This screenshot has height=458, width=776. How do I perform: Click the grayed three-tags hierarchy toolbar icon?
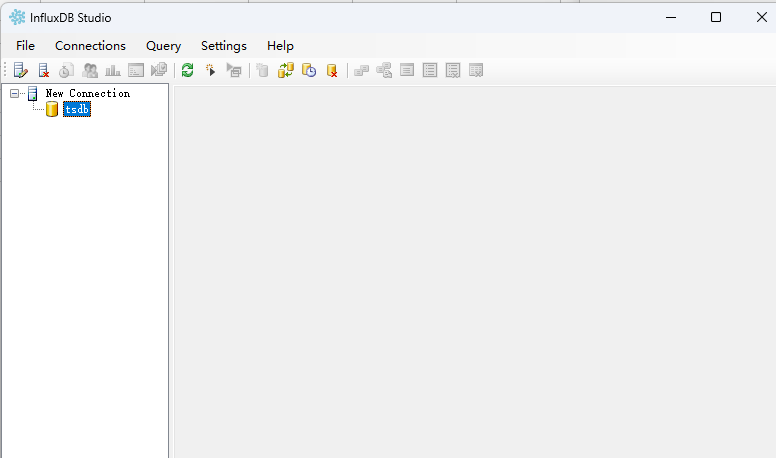[384, 70]
